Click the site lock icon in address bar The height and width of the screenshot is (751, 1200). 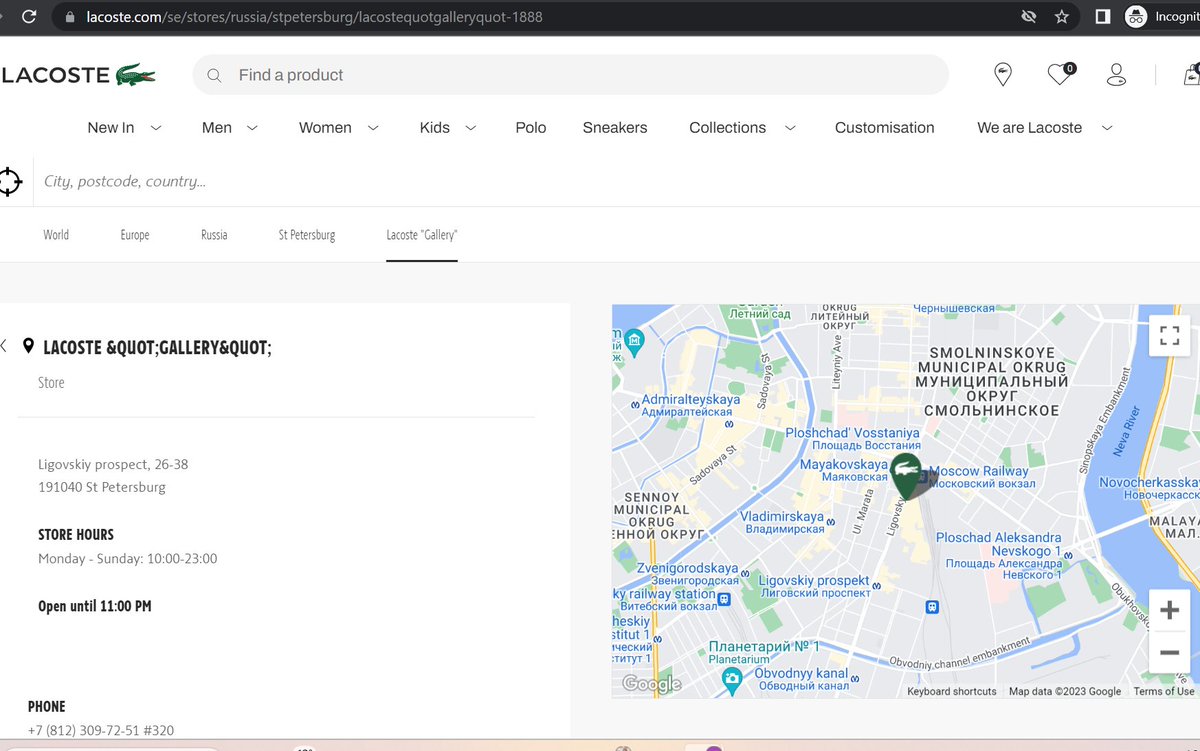click(69, 17)
